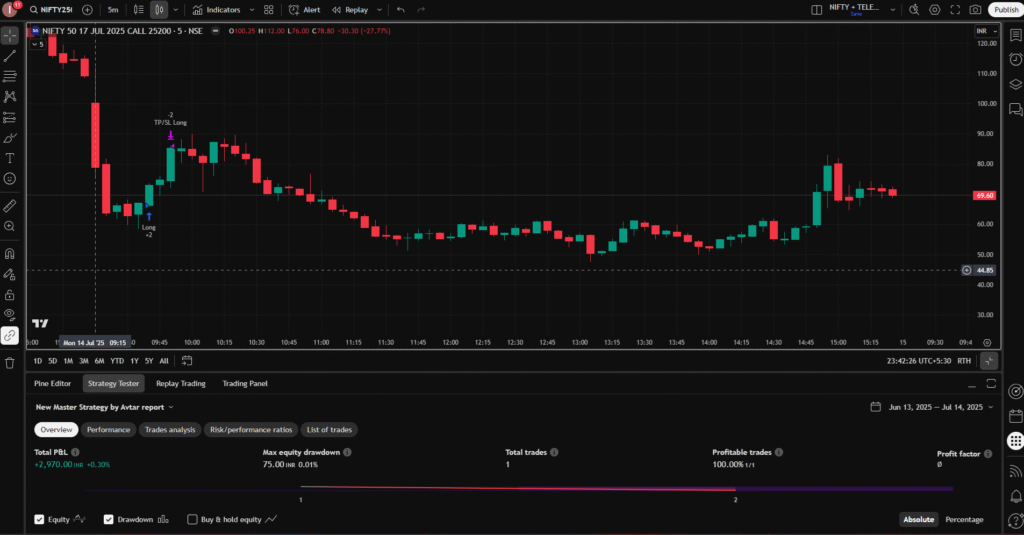Toggle stay in drawing mode
Viewport: 1024px width, 535px height.
click(10, 274)
